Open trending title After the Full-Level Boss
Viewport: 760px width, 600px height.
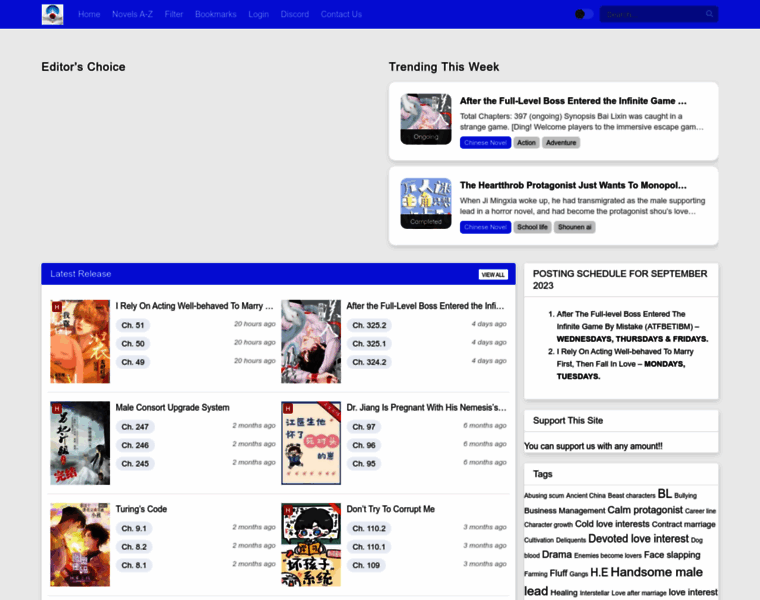[573, 101]
